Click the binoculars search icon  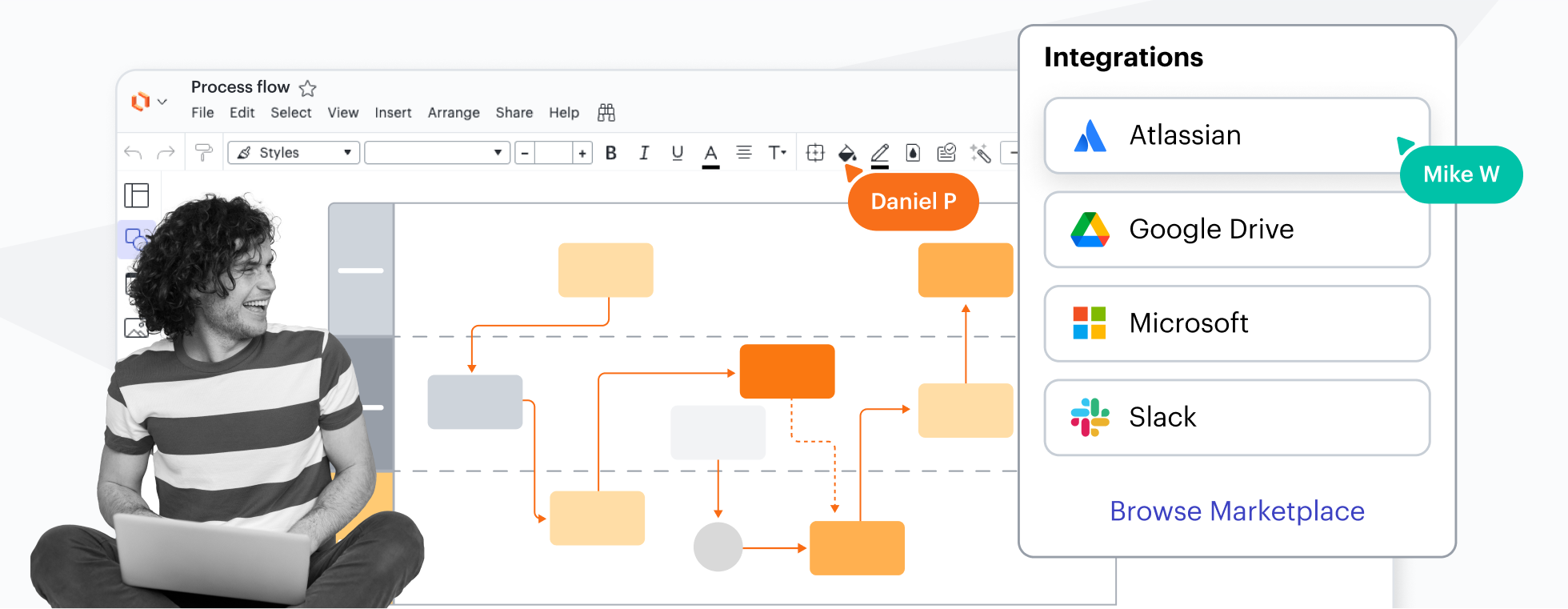point(606,113)
